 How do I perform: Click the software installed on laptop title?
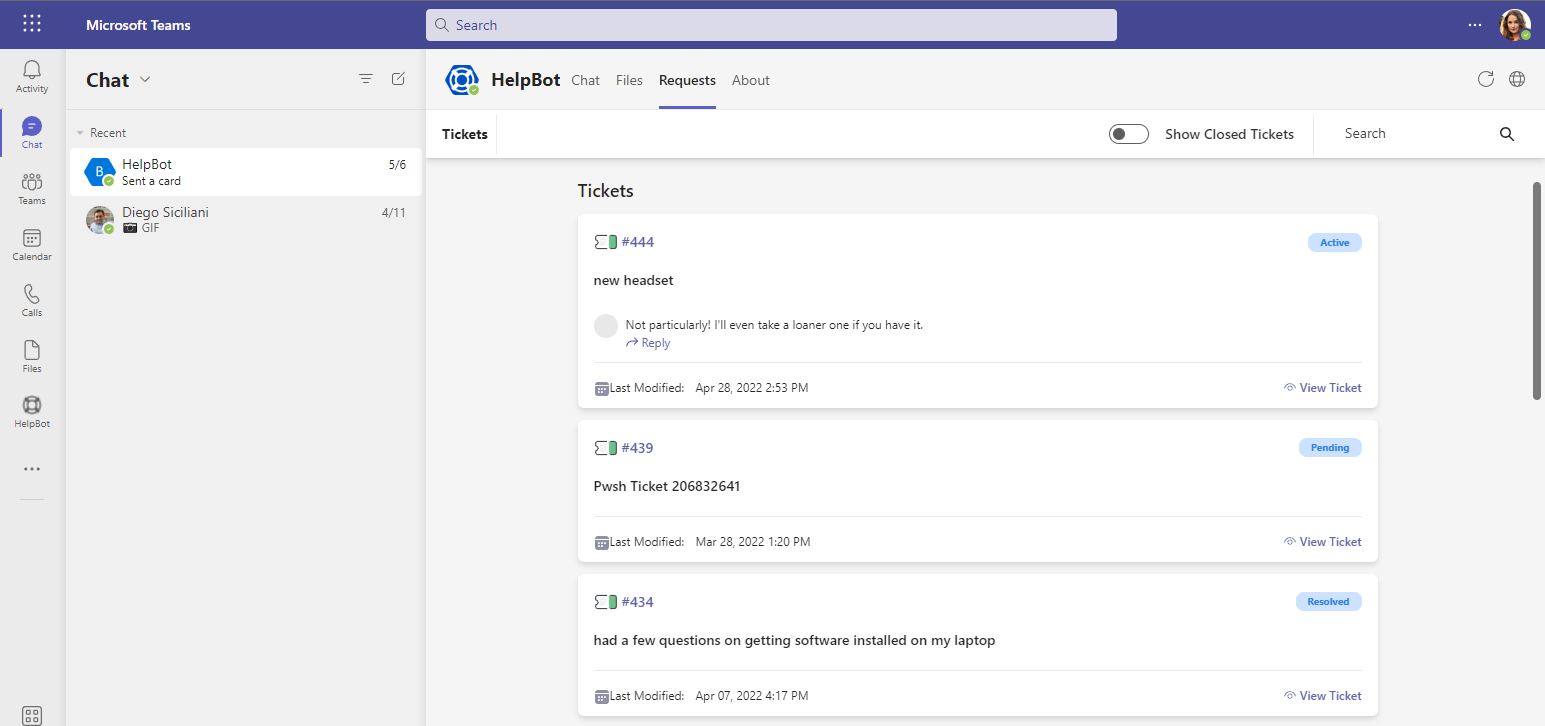[794, 641]
